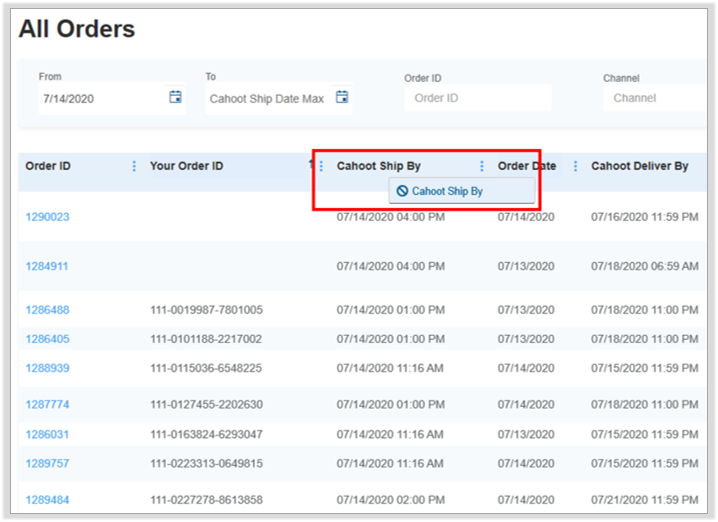Click the Channel filter input
Image resolution: width=718 pixels, height=522 pixels.
(x=655, y=98)
